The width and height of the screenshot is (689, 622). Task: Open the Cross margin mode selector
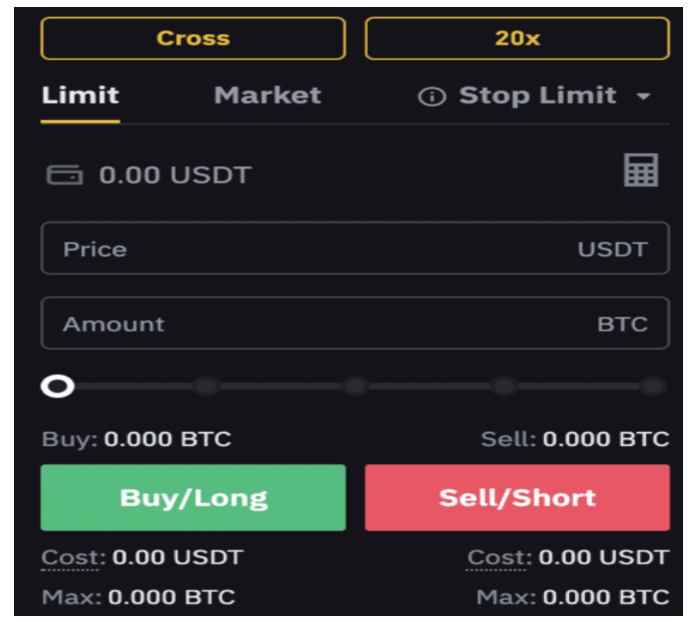coord(193,38)
